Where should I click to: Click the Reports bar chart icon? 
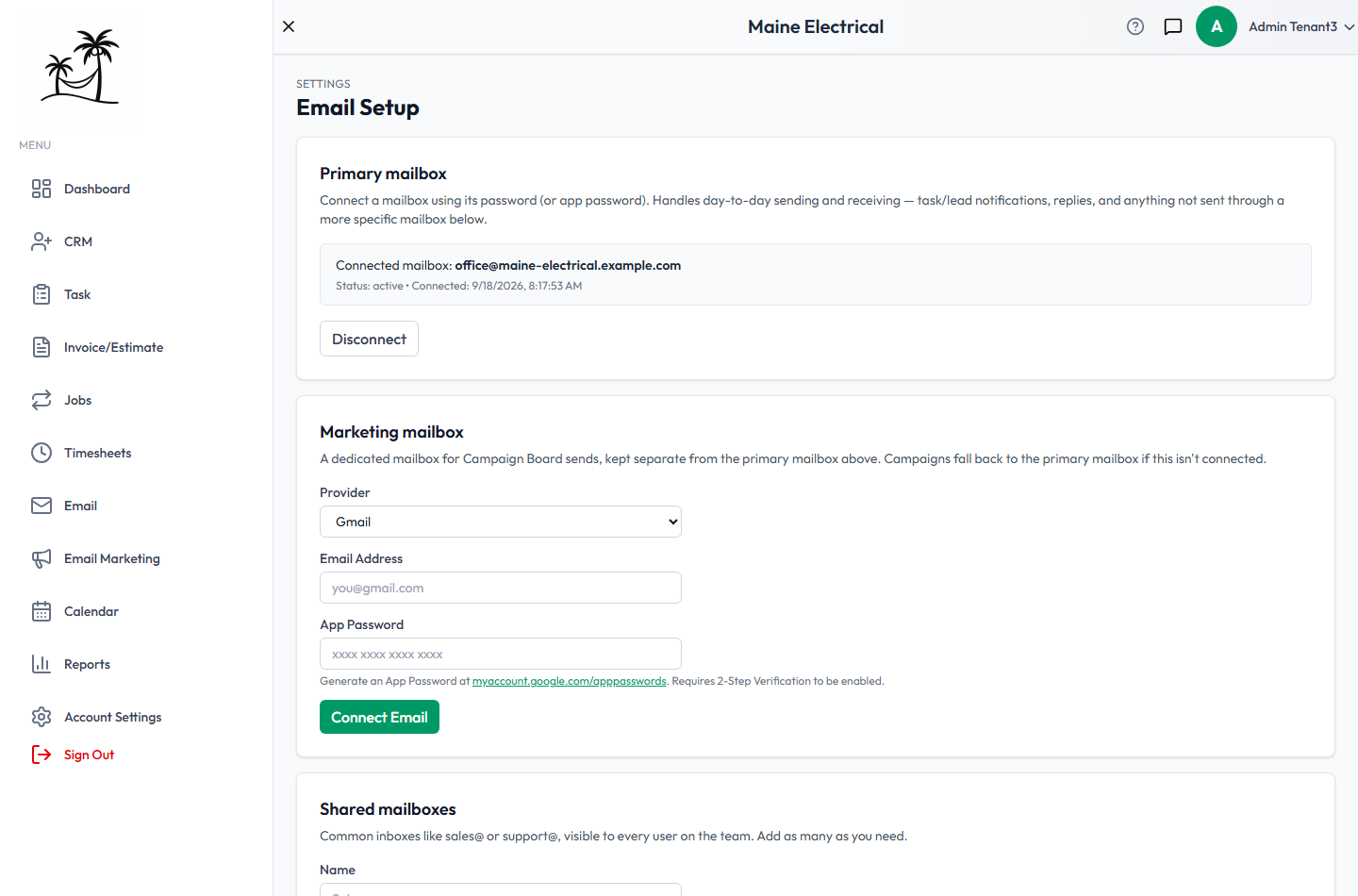tap(41, 664)
